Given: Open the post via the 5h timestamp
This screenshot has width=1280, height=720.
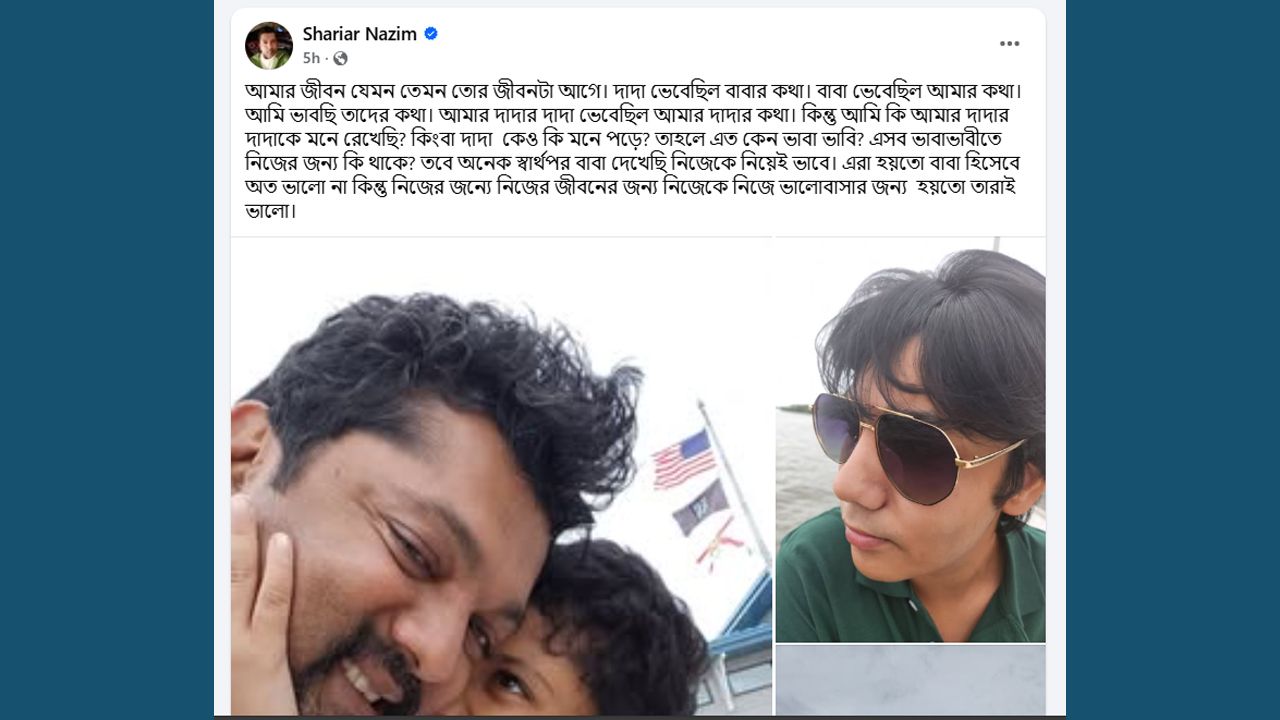Looking at the screenshot, I should [x=311, y=58].
